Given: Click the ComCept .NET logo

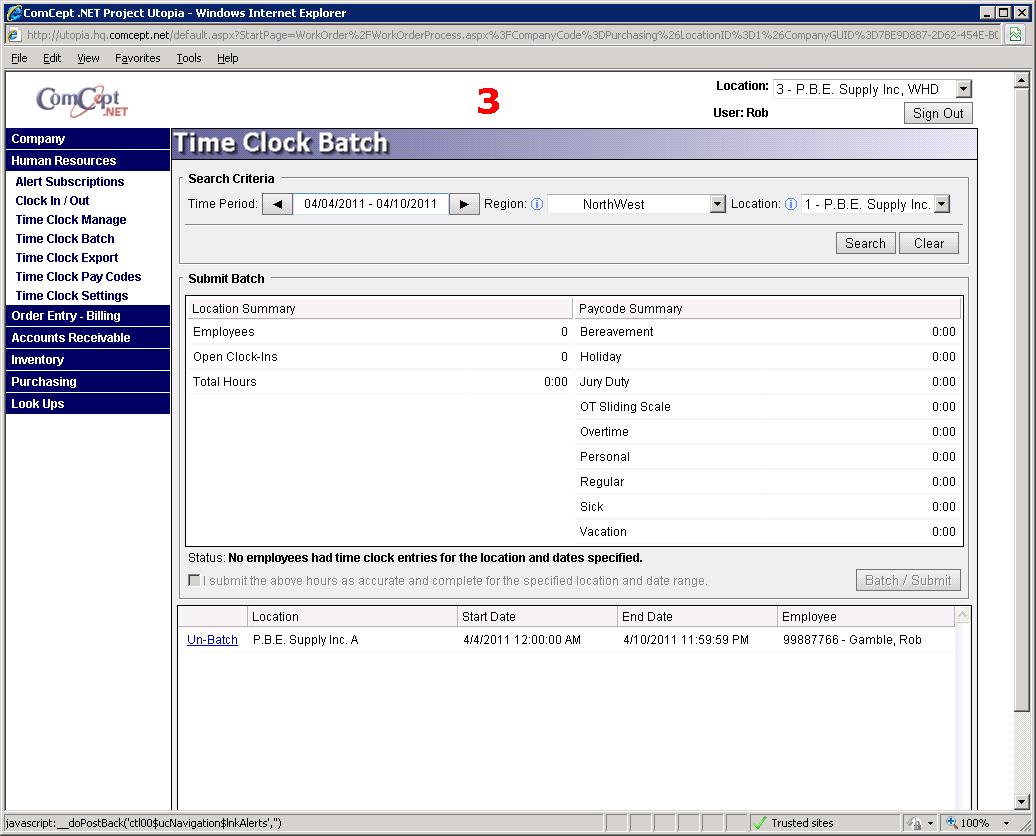Looking at the screenshot, I should [79, 100].
